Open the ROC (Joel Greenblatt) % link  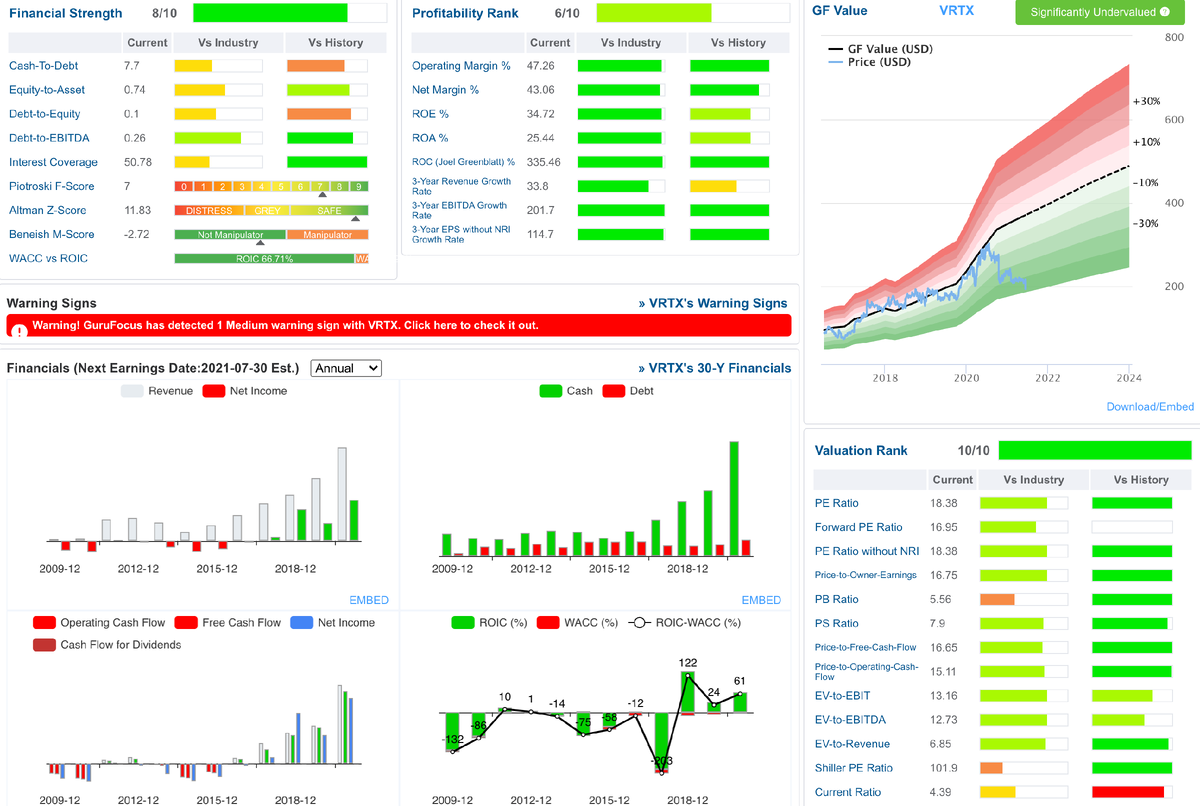point(463,162)
